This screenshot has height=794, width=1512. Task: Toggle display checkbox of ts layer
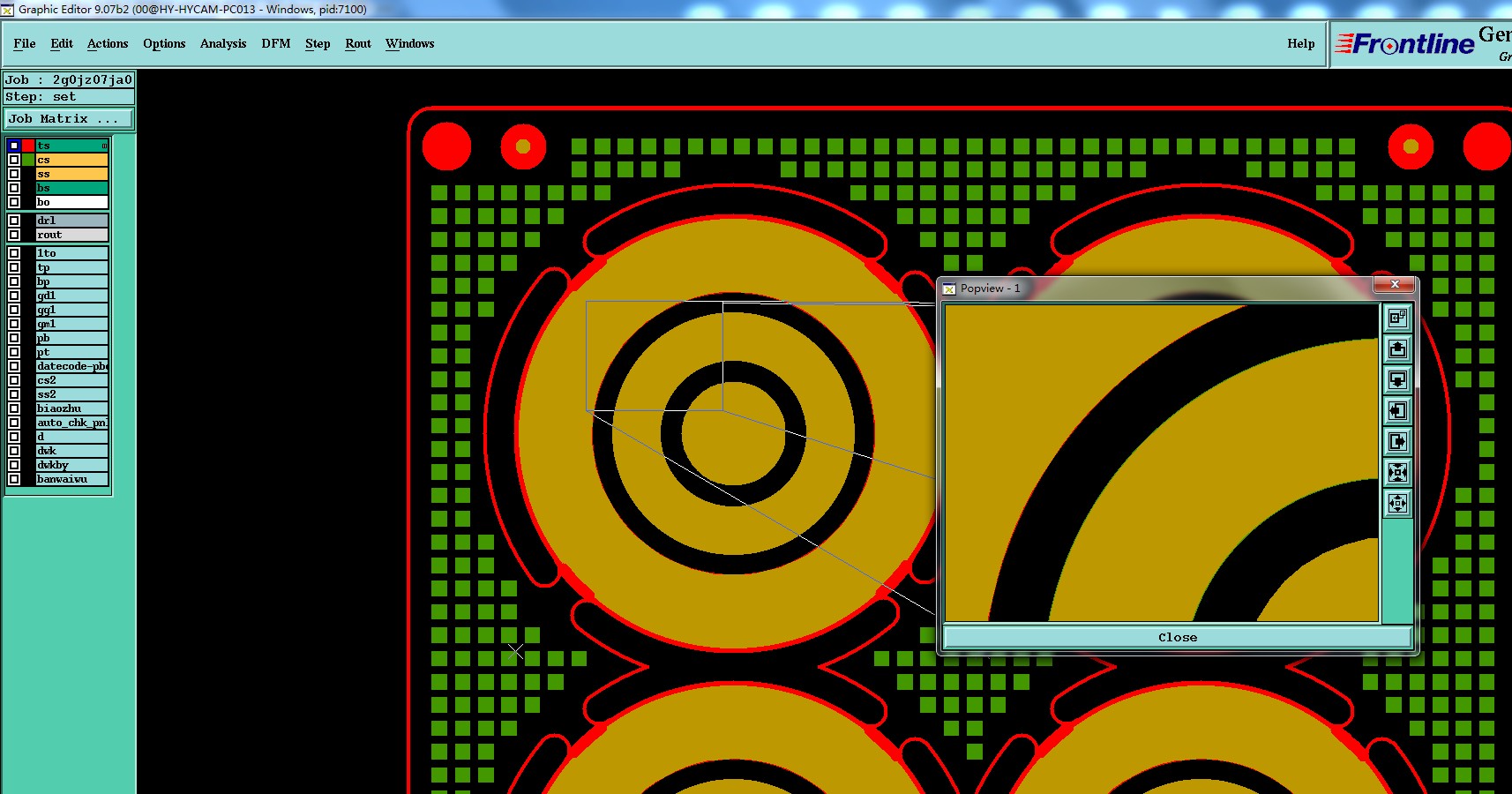pos(14,146)
